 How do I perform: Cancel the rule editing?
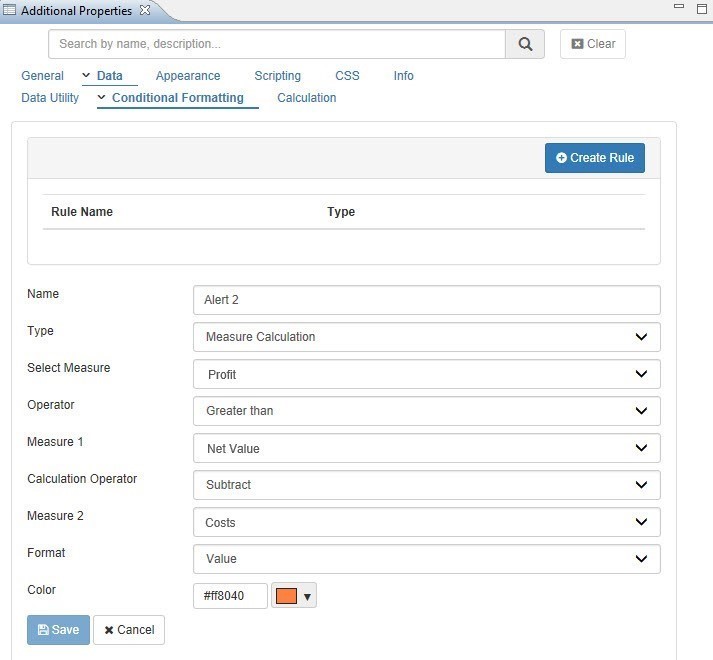tap(129, 630)
